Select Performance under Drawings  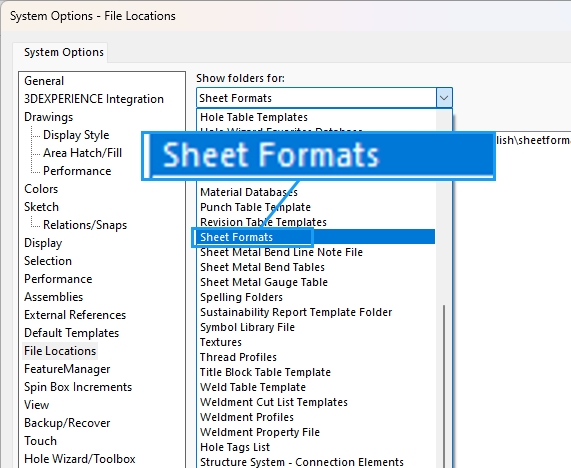point(77,171)
